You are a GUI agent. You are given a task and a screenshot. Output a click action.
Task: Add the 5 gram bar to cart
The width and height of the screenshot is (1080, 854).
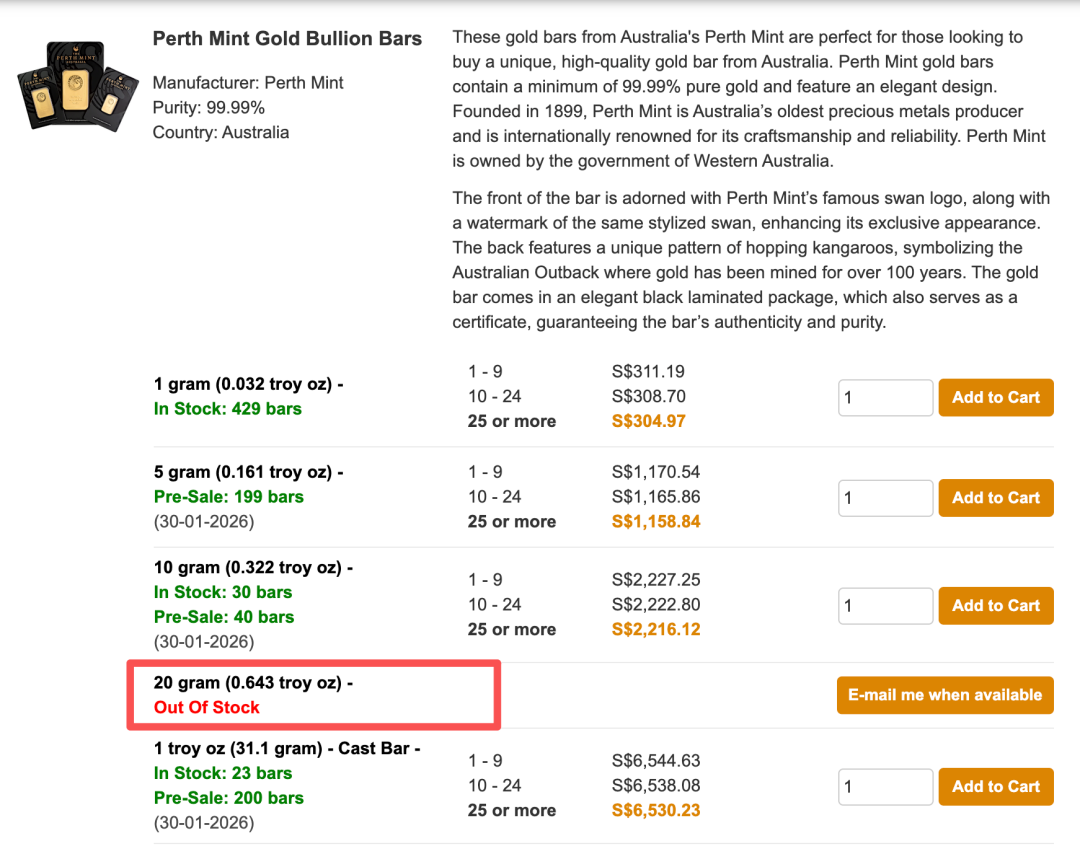pyautogui.click(x=995, y=497)
